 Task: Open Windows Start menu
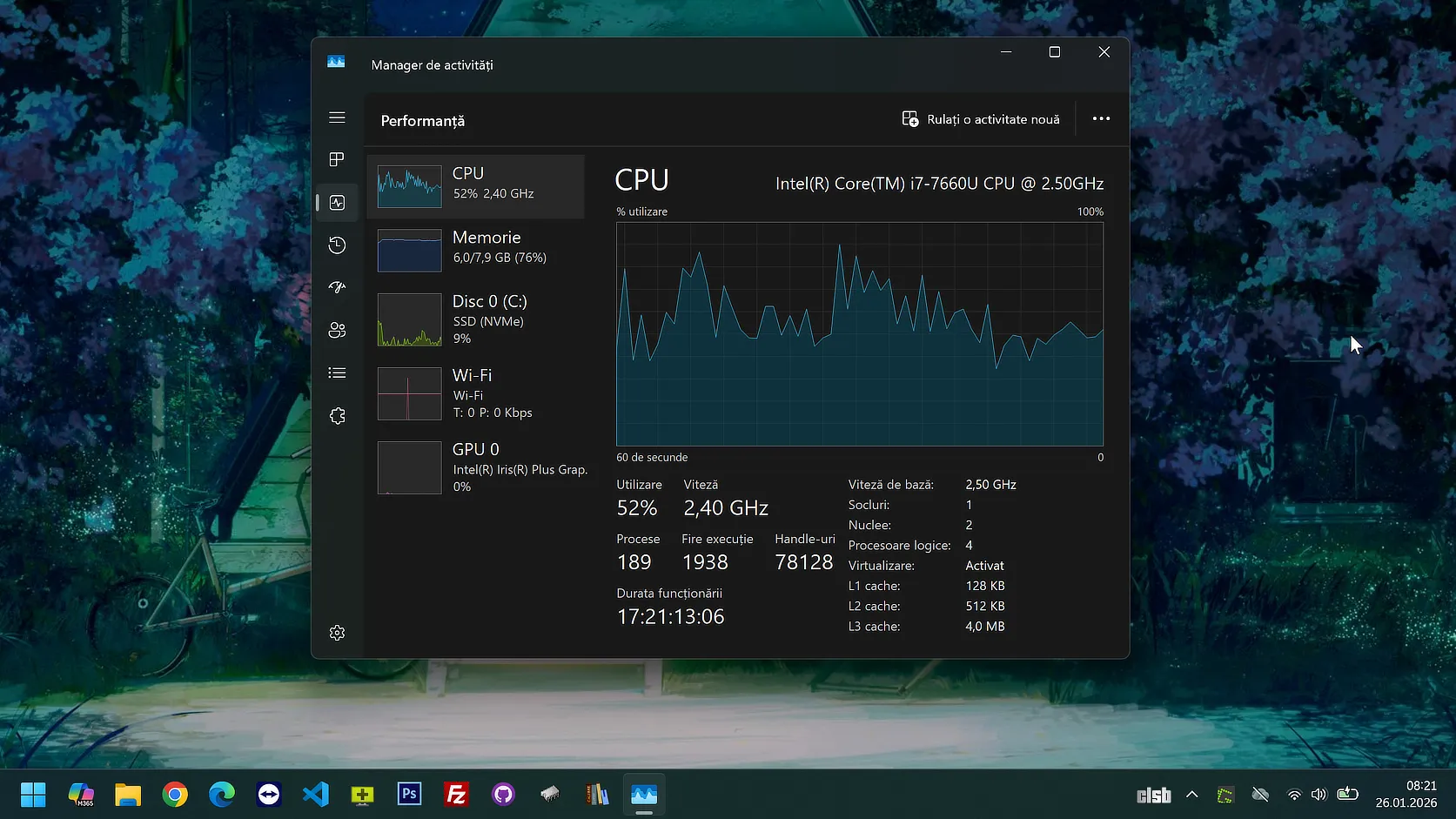33,795
